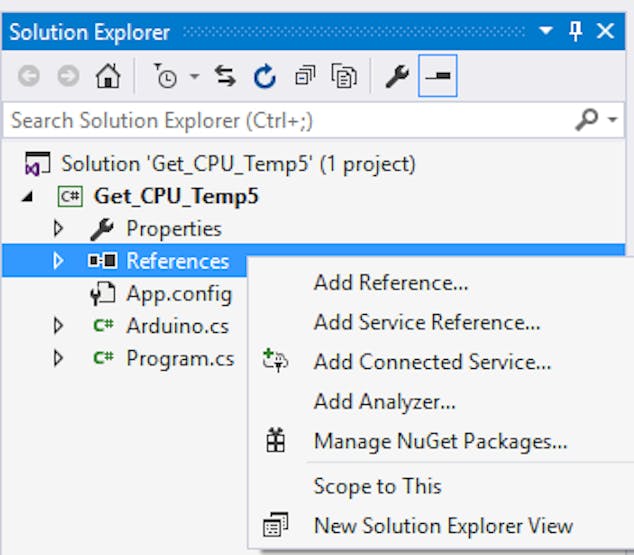Open the Pending Changes Filter dropdown arrow
Image resolution: width=634 pixels, height=555 pixels.
pyautogui.click(x=194, y=77)
